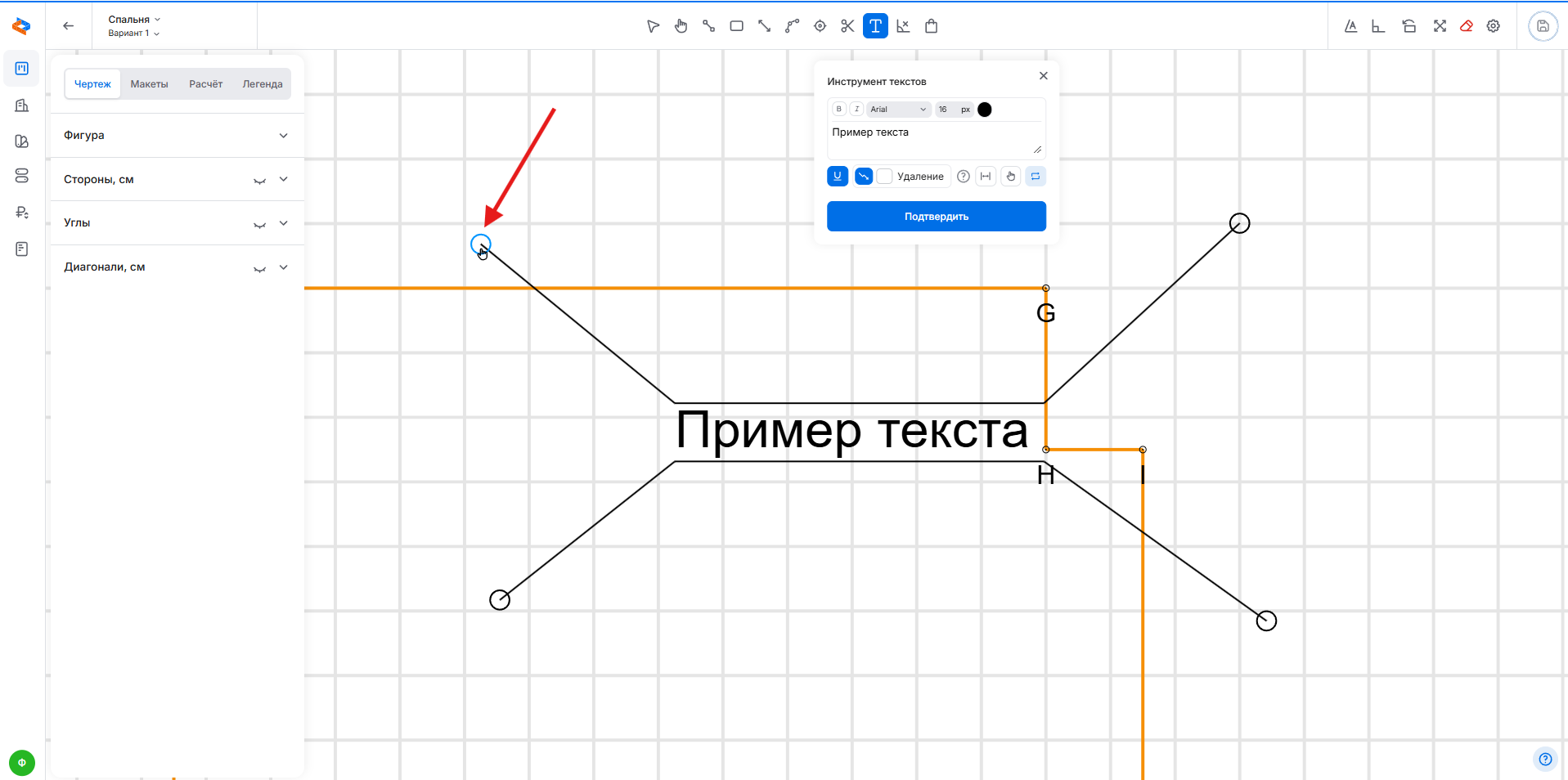Toggle bold formatting in text tool
This screenshot has height=780, width=1568.
coord(838,110)
